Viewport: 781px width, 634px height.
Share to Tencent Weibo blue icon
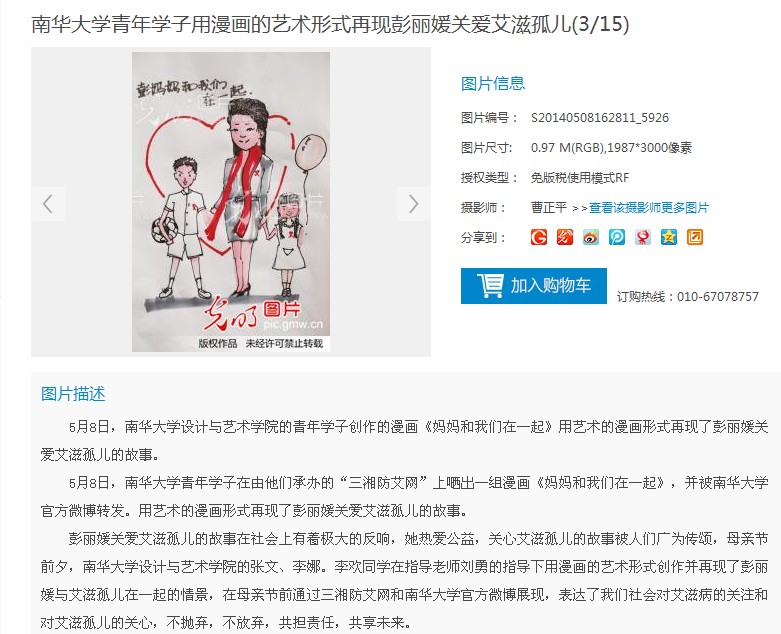pos(617,237)
